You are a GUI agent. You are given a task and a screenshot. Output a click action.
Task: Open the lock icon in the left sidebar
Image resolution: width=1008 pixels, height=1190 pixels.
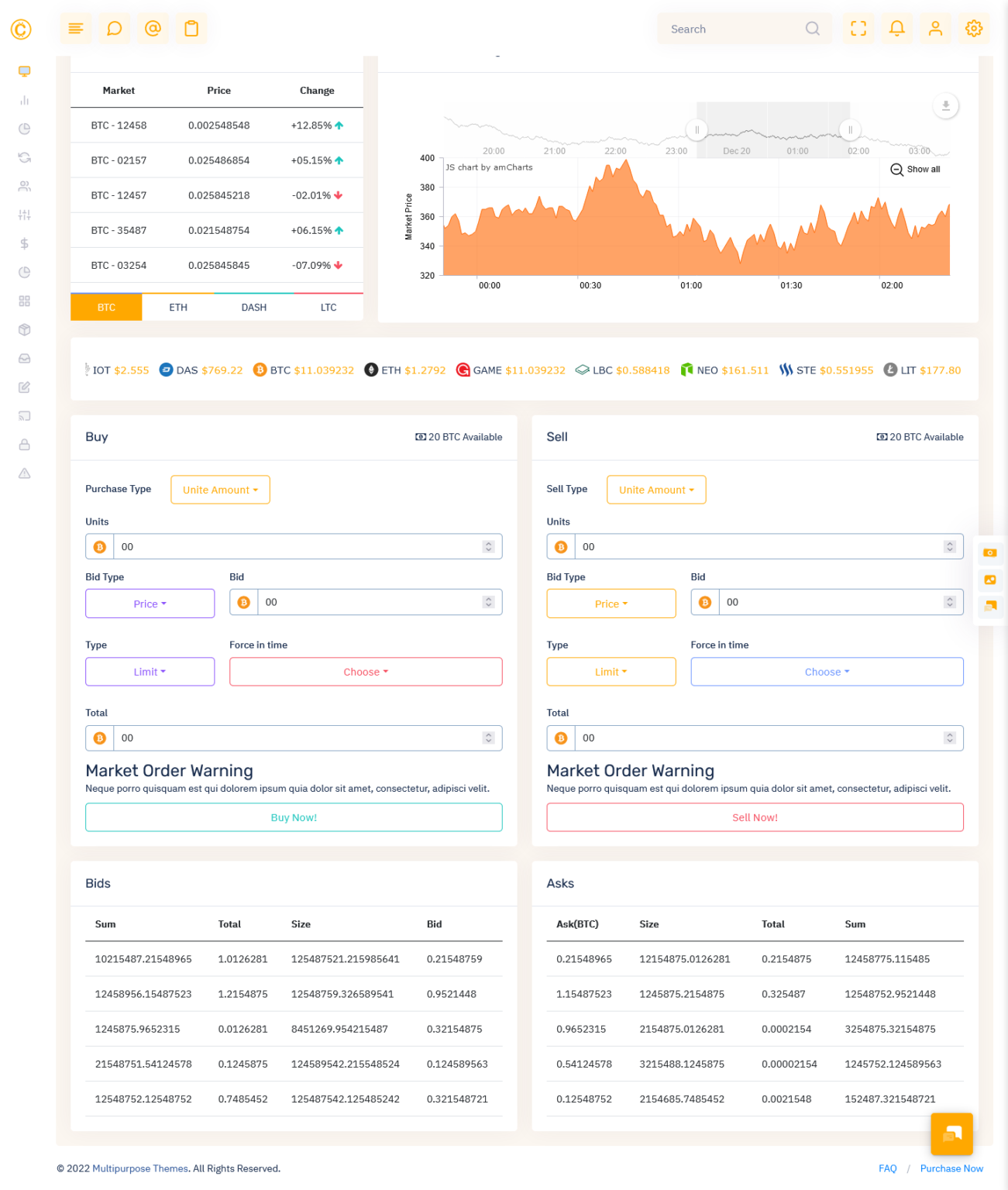tap(24, 444)
